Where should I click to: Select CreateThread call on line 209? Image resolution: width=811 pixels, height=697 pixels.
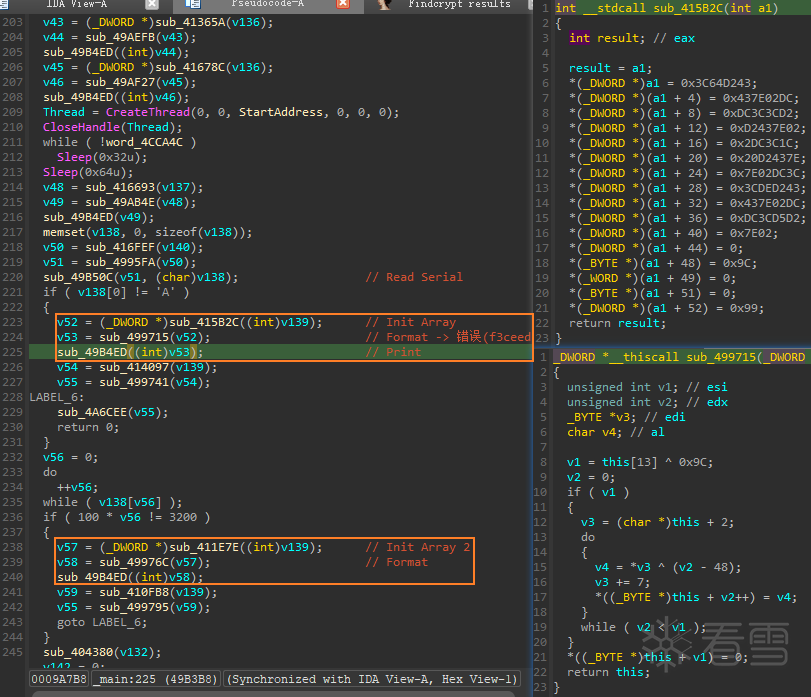pos(147,112)
